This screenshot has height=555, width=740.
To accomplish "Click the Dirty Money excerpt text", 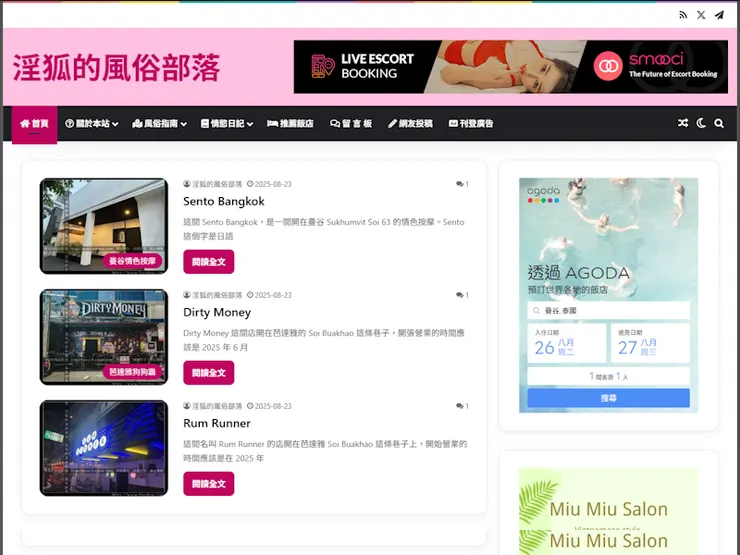I will click(324, 340).
